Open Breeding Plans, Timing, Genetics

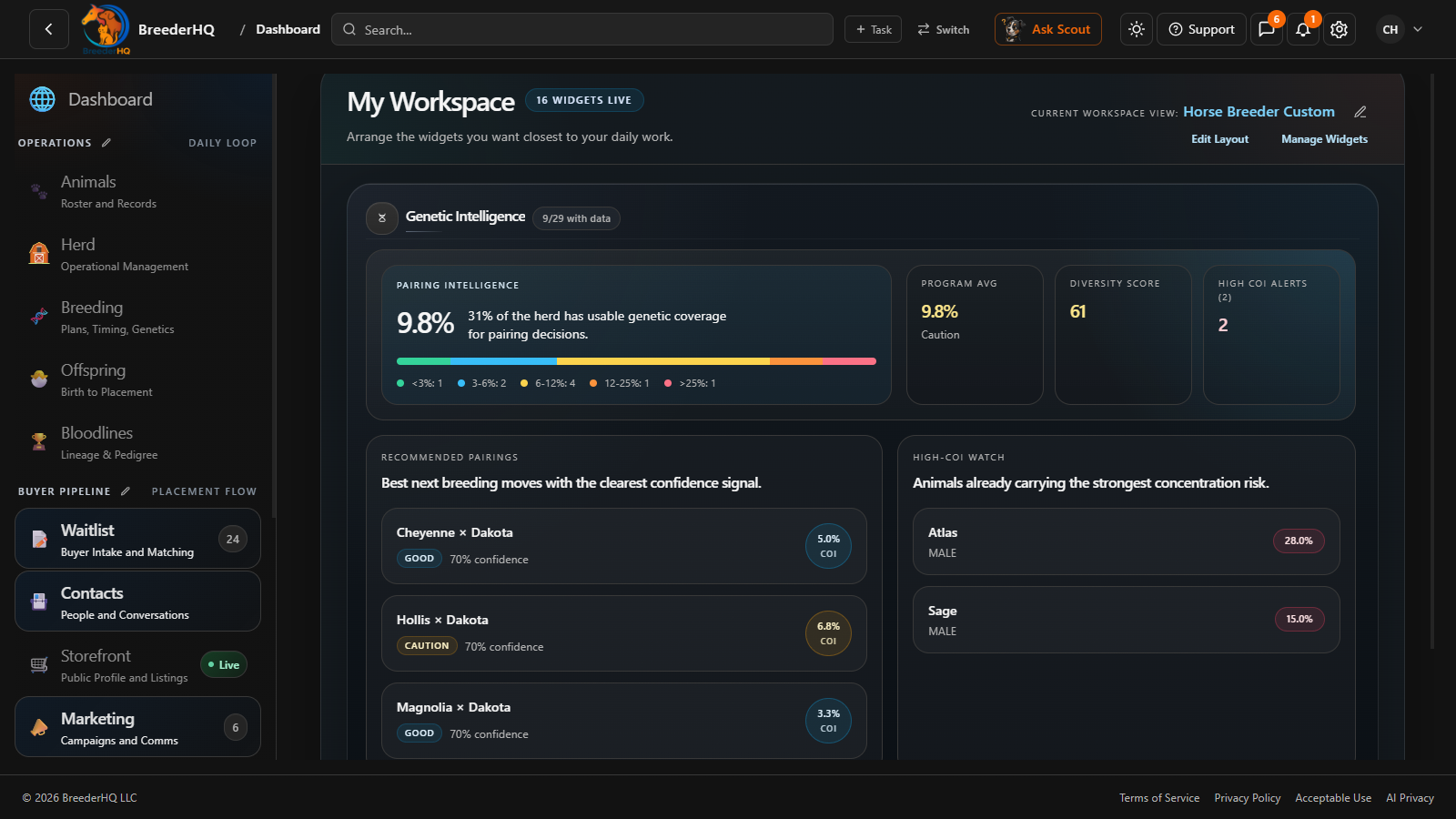point(138,317)
